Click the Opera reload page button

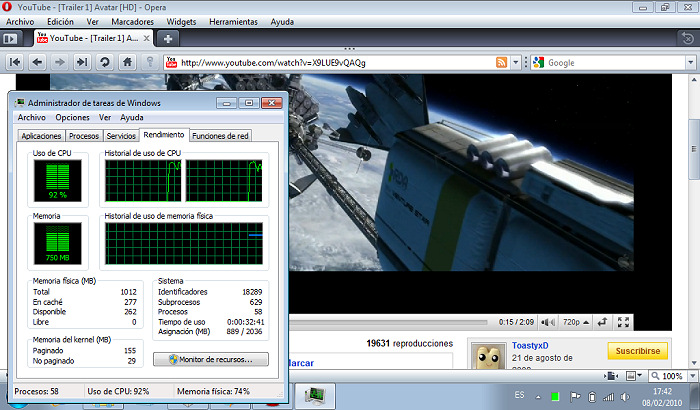point(104,62)
